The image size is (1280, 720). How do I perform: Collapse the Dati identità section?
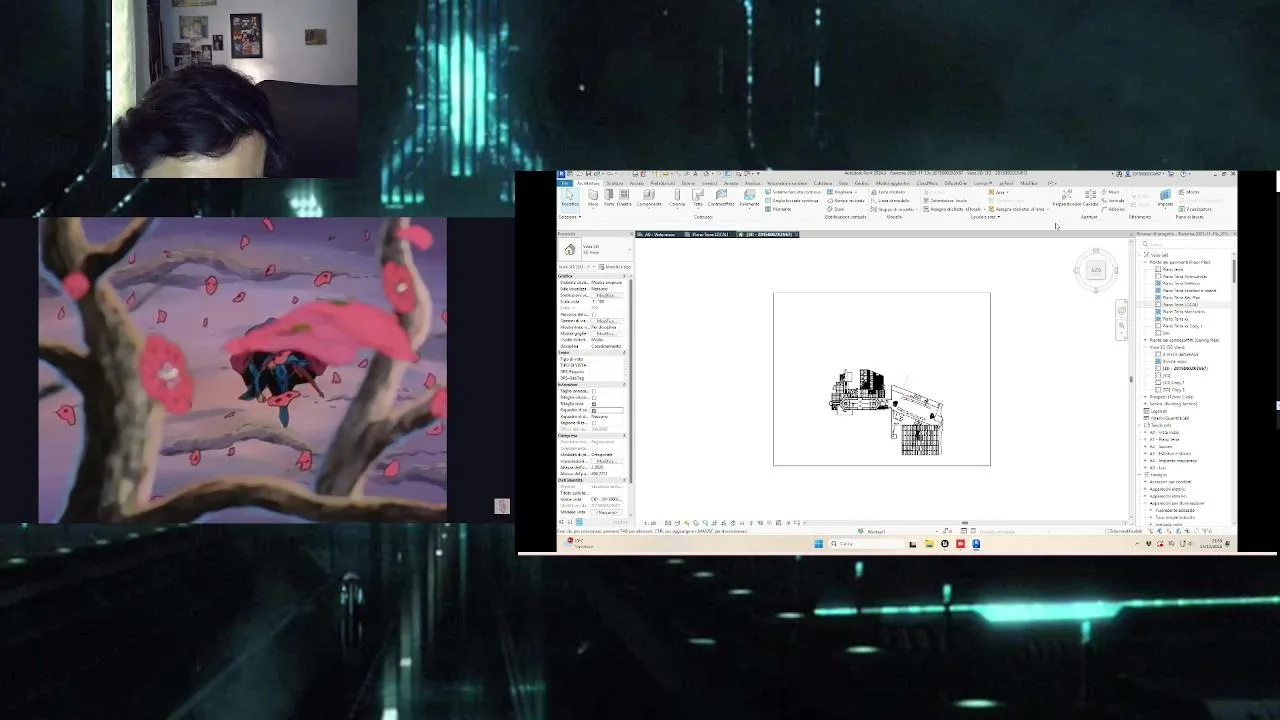click(624, 480)
